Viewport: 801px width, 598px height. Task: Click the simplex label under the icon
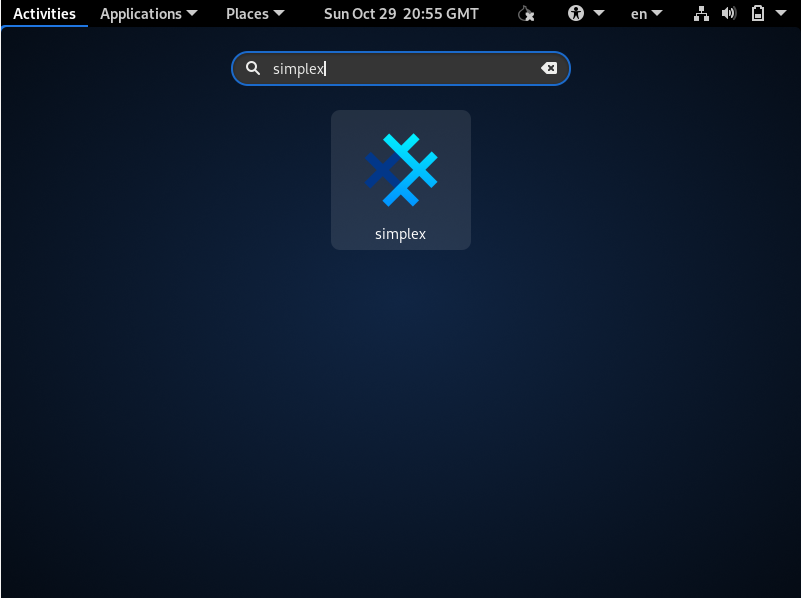(x=400, y=234)
